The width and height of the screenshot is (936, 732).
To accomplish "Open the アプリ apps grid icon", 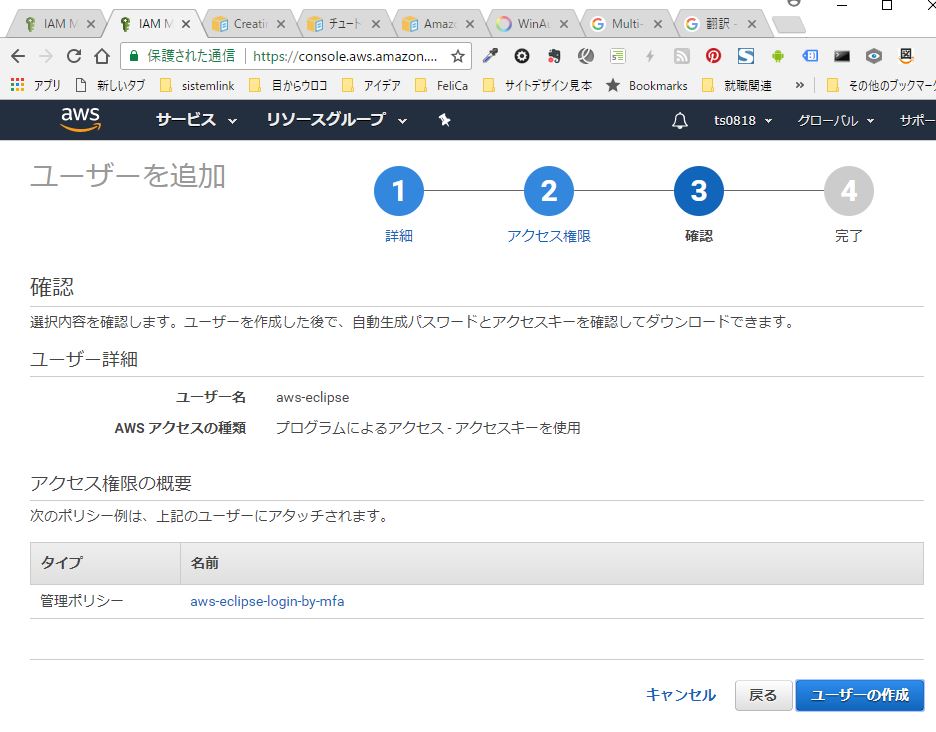I will coord(17,85).
